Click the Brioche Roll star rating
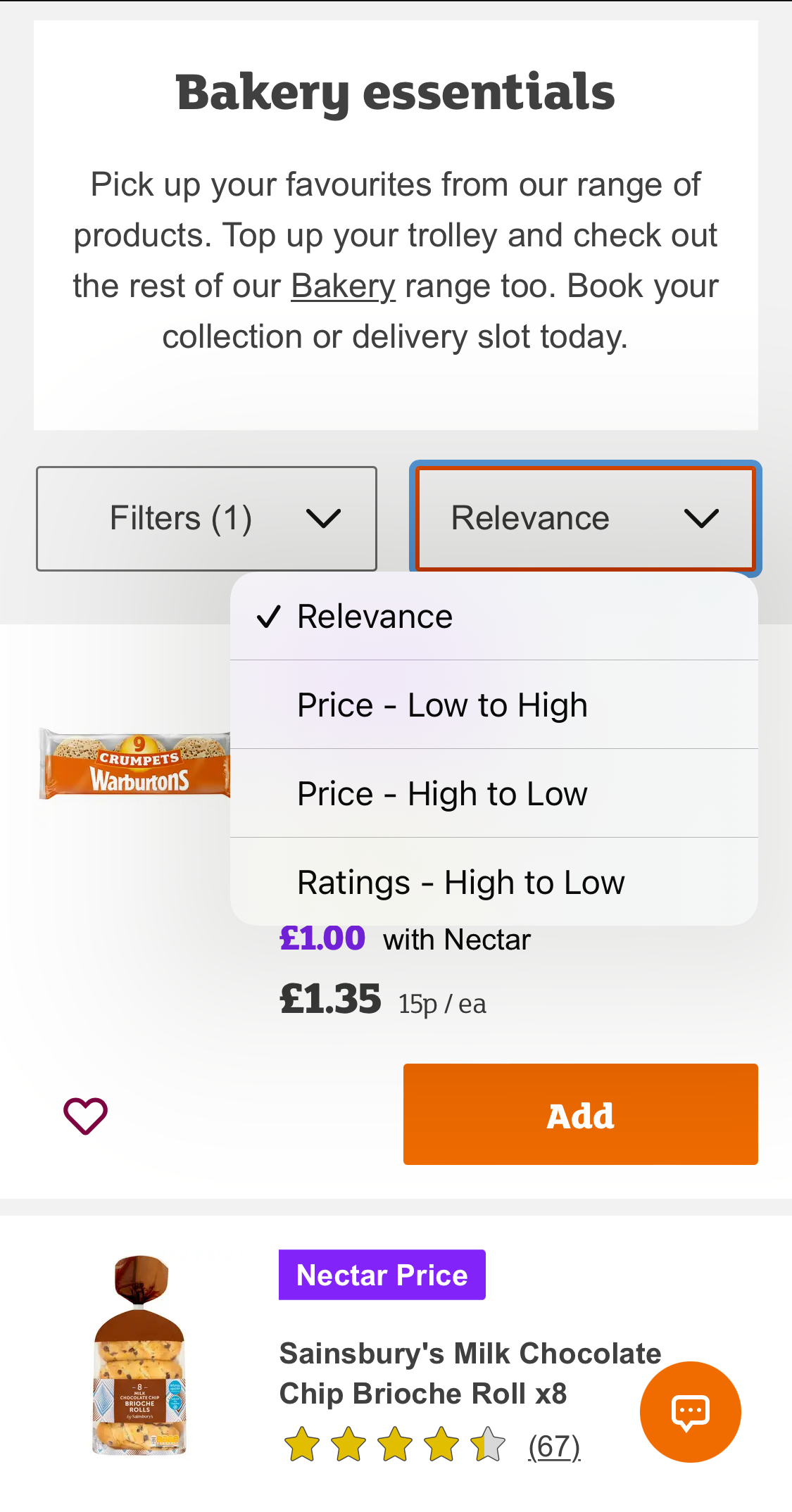The height and width of the screenshot is (1512, 792). pos(394,1445)
